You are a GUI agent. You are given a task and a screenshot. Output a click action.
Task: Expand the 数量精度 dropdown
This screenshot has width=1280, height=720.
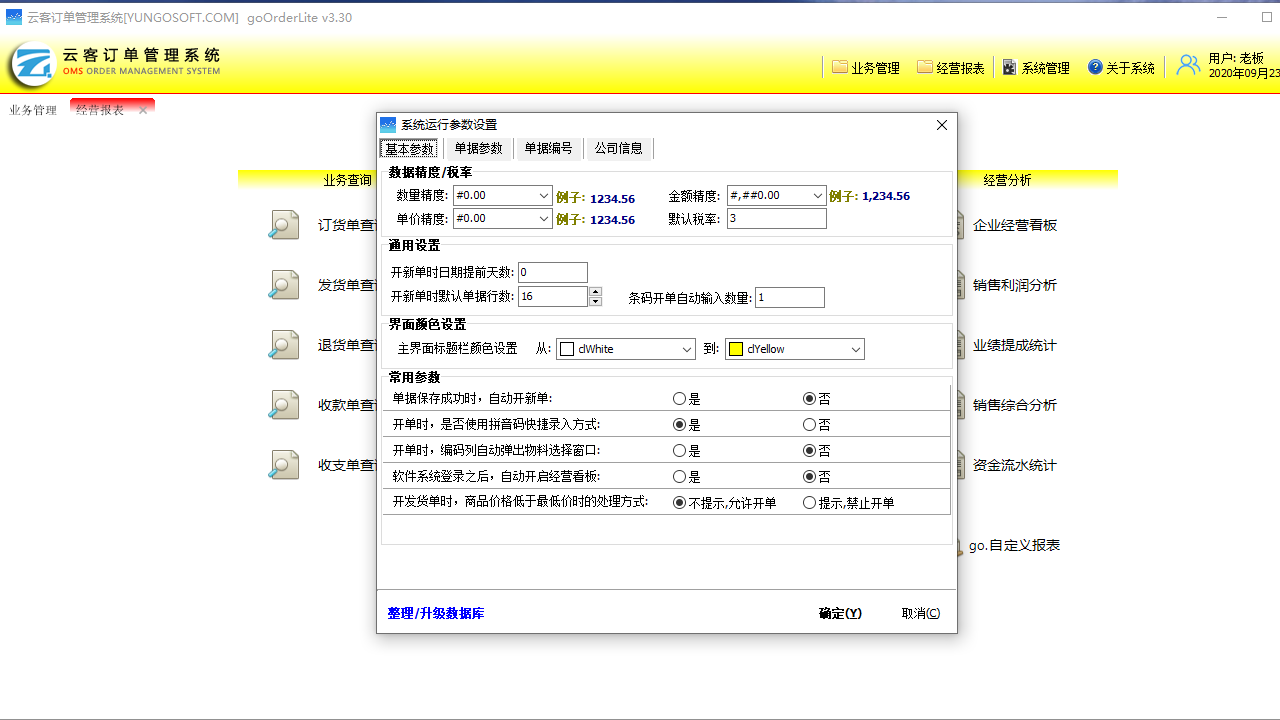click(x=544, y=196)
